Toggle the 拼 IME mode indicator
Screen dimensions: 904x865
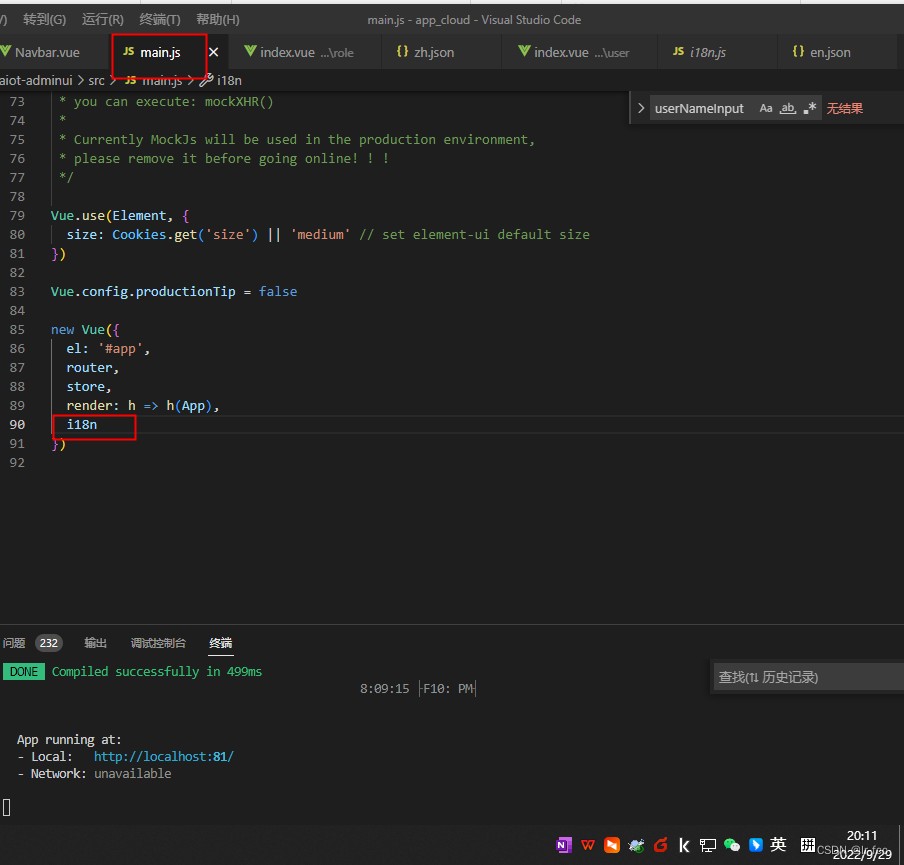pyautogui.click(x=807, y=845)
